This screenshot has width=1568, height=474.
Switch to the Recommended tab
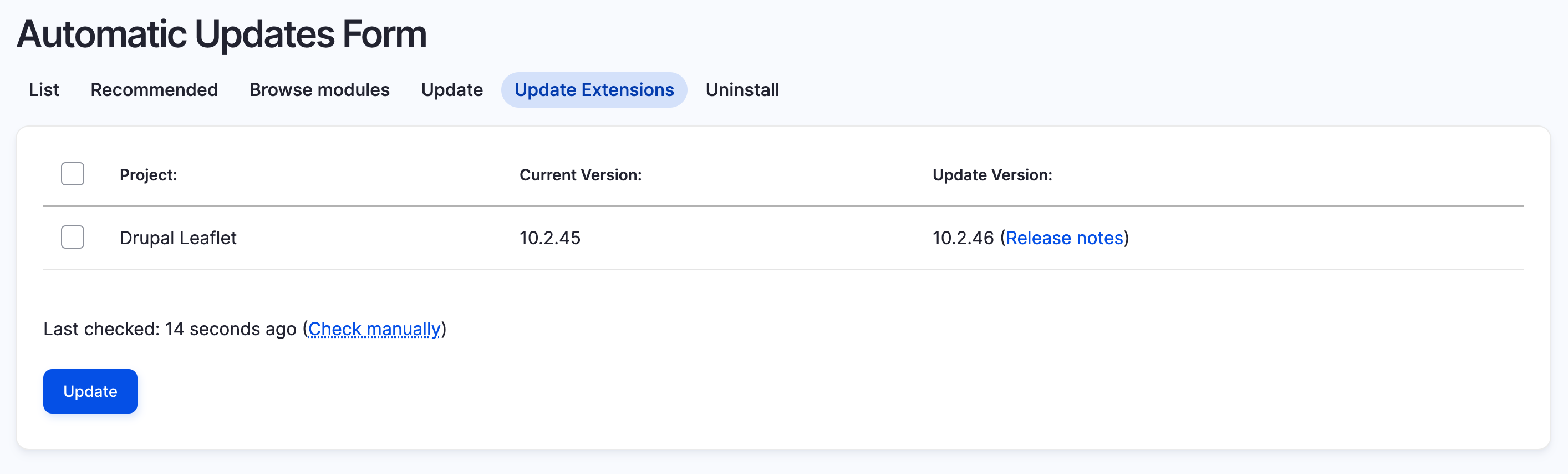click(x=154, y=90)
